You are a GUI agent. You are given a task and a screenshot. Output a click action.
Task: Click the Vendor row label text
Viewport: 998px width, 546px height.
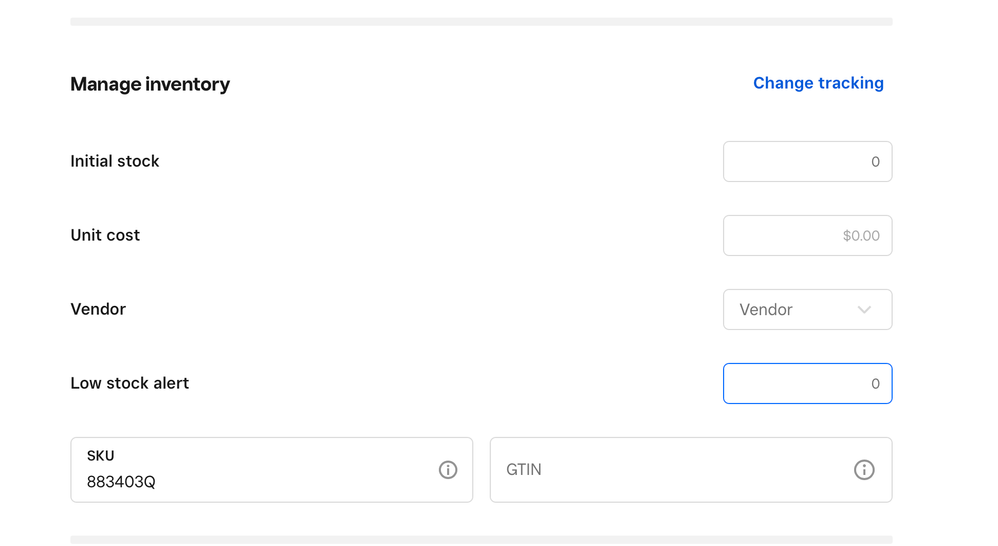tap(98, 309)
